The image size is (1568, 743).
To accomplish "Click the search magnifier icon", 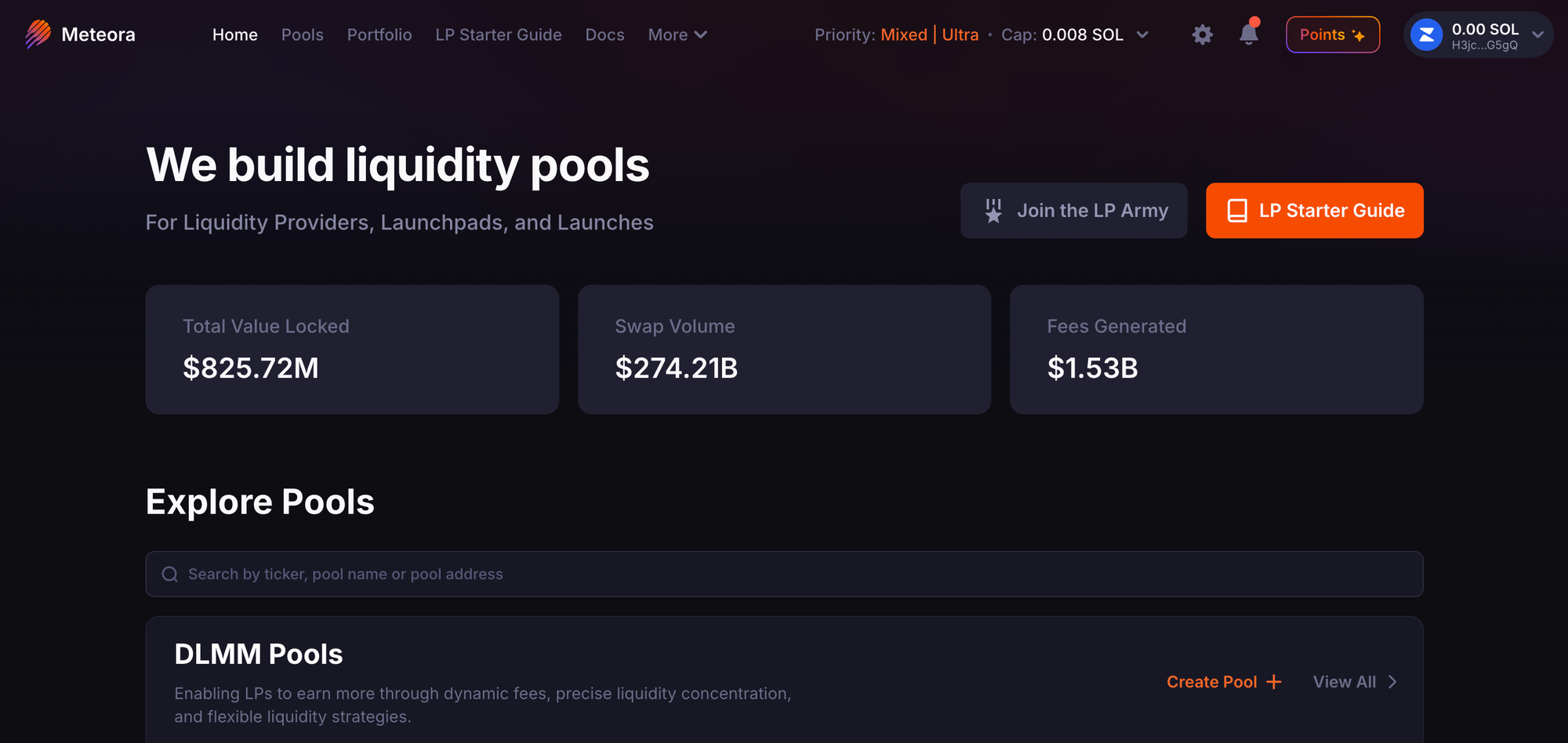I will click(x=169, y=574).
